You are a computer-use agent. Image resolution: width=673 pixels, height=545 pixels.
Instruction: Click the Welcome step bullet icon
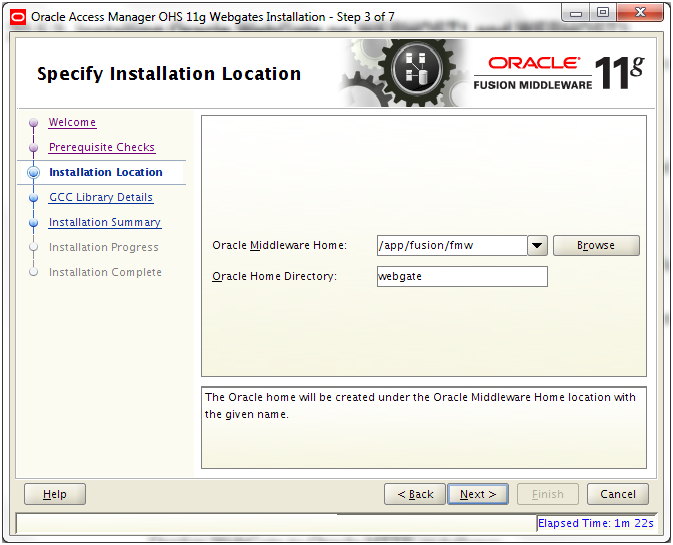(x=33, y=123)
